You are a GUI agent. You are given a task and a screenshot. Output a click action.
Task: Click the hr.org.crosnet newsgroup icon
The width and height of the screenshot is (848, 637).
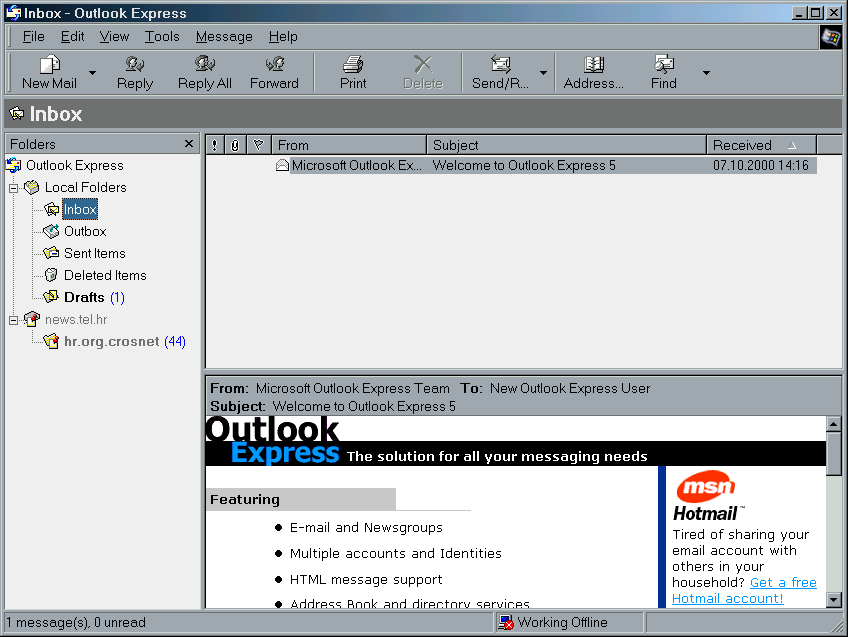tap(51, 341)
